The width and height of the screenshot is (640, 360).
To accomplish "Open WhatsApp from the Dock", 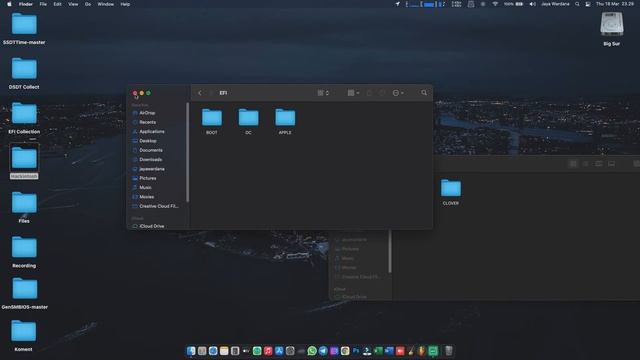I will tap(312, 351).
